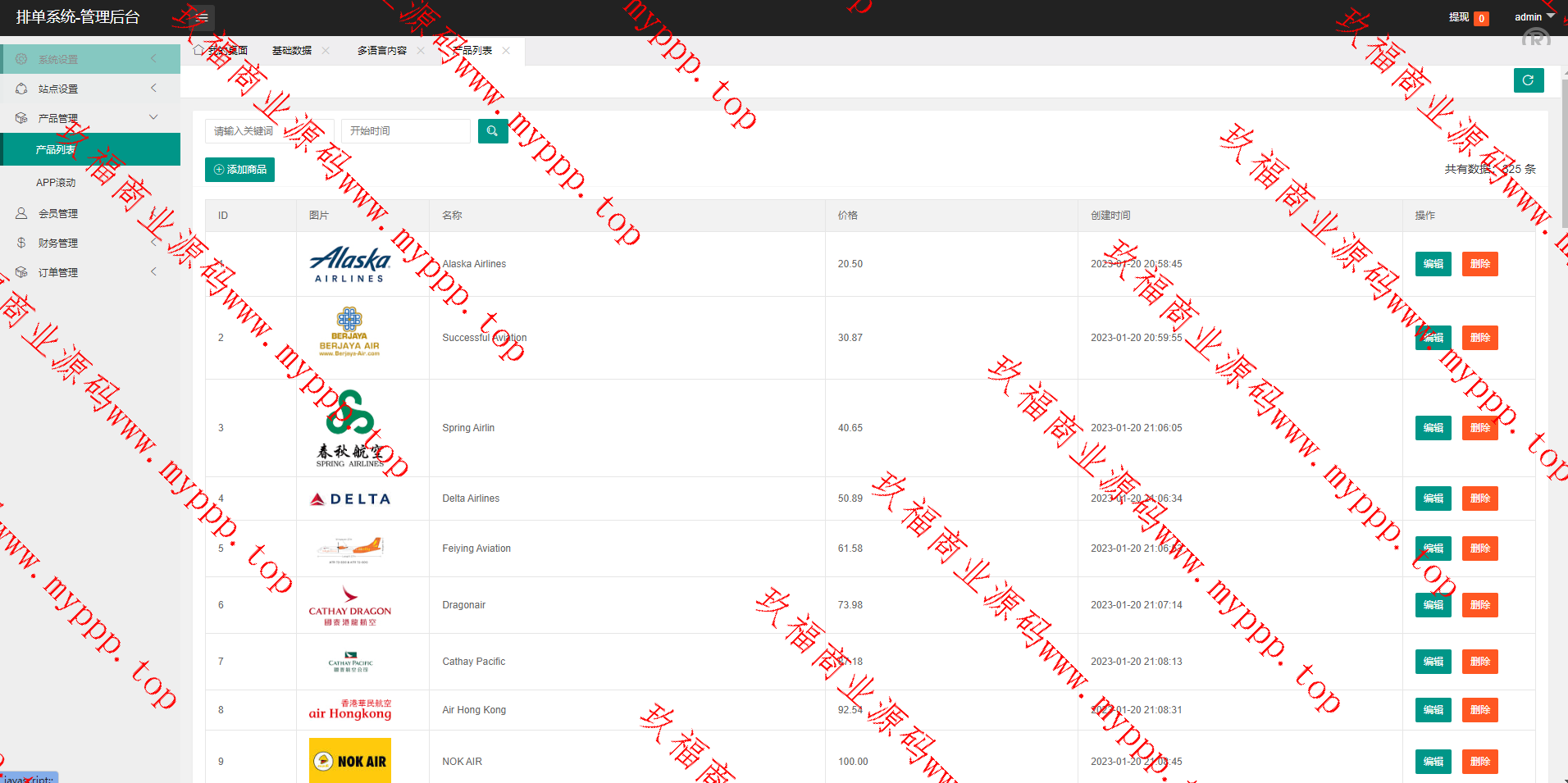Screen dimensions: 1568x783
Task: Click the 提现 notification badge
Action: [x=1481, y=18]
